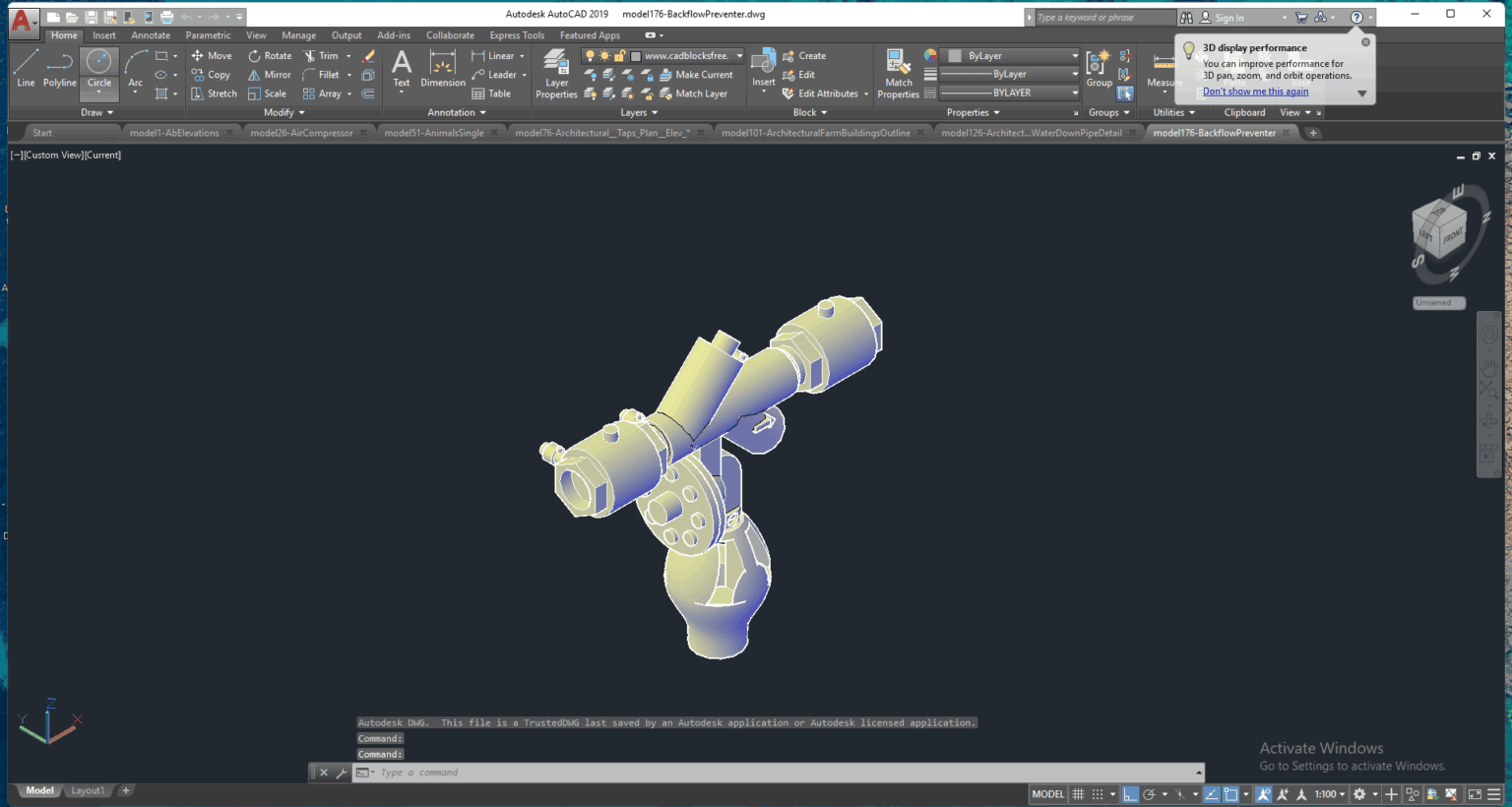The height and width of the screenshot is (807, 1512).
Task: Expand the Modify panel
Action: [x=282, y=112]
